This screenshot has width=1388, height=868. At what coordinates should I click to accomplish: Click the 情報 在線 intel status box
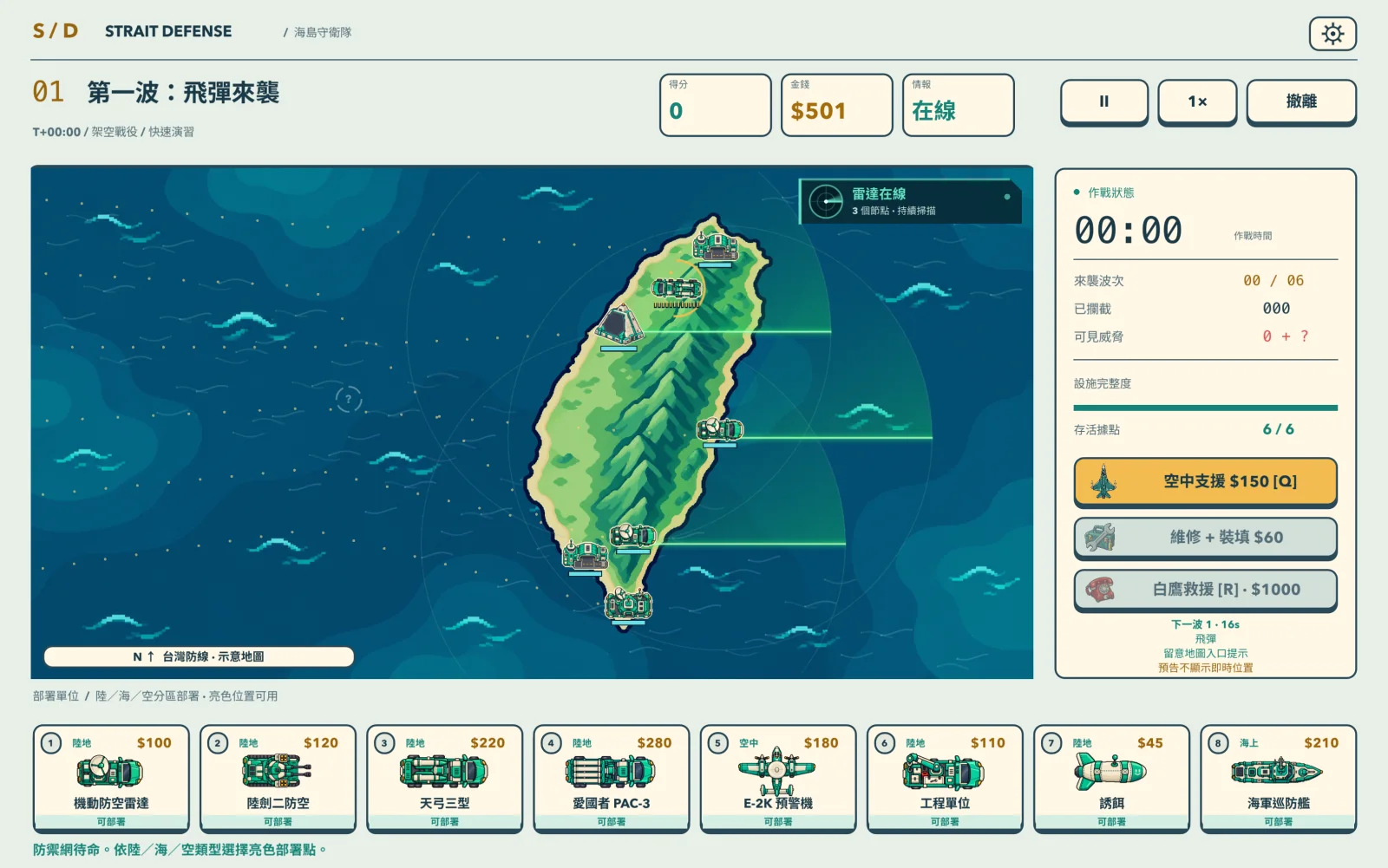tap(959, 105)
